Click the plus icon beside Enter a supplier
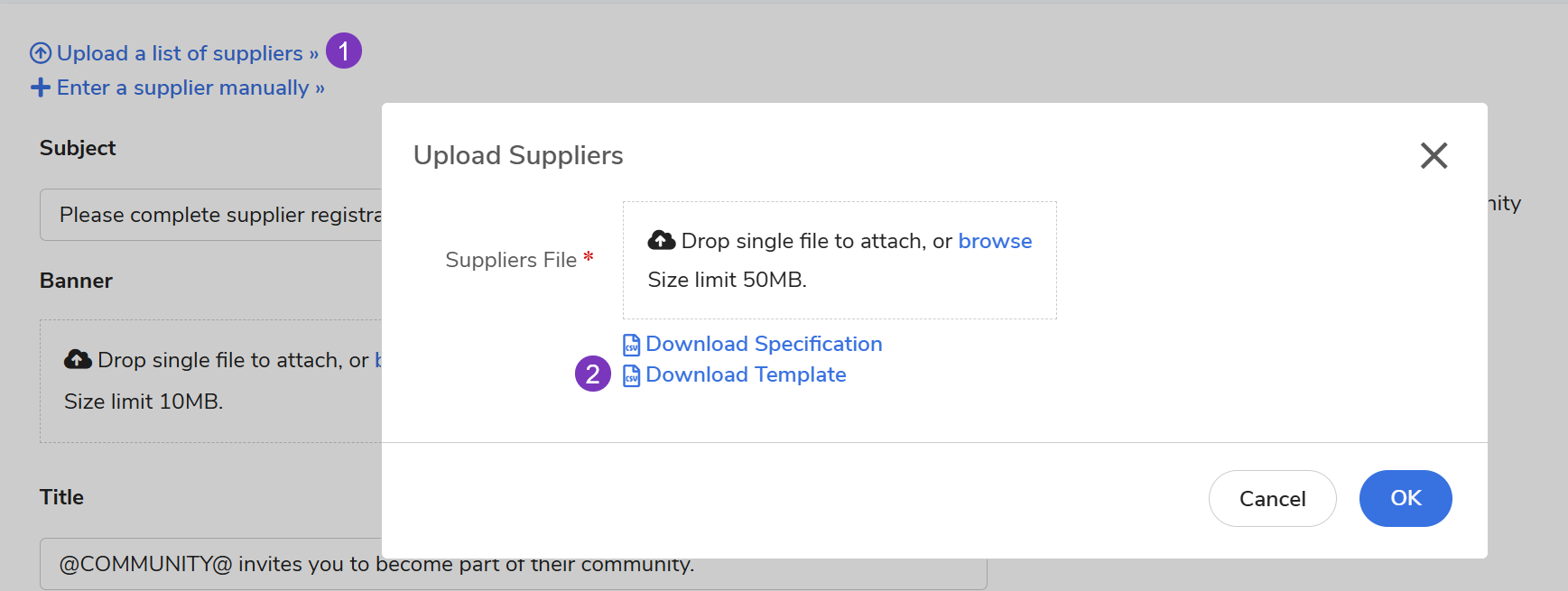Screen dimensions: 1568x591 pos(41,88)
